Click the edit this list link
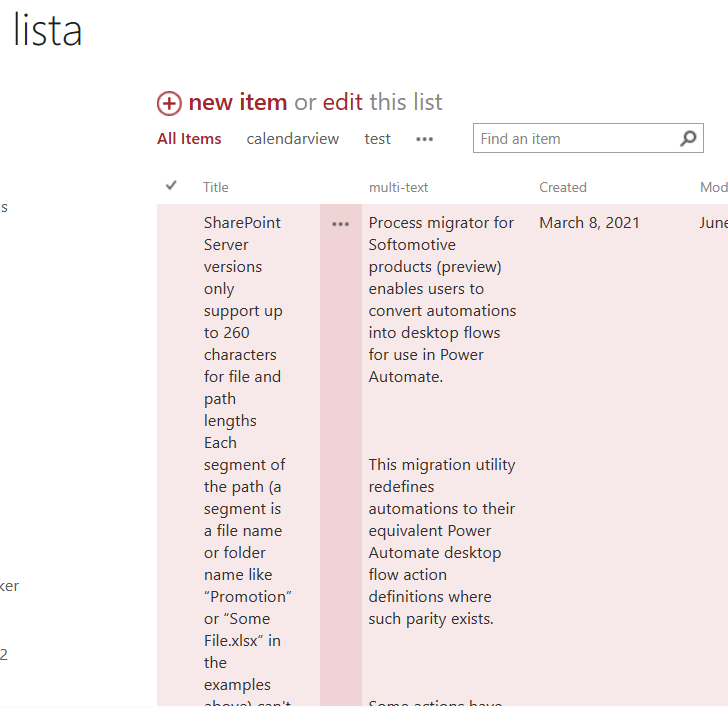 [342, 102]
